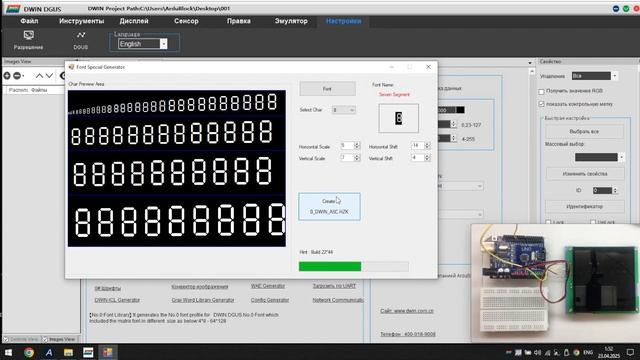Open Chrome from the taskbar
Image resolution: width=640 pixels, height=360 pixels.
[x=29, y=352]
